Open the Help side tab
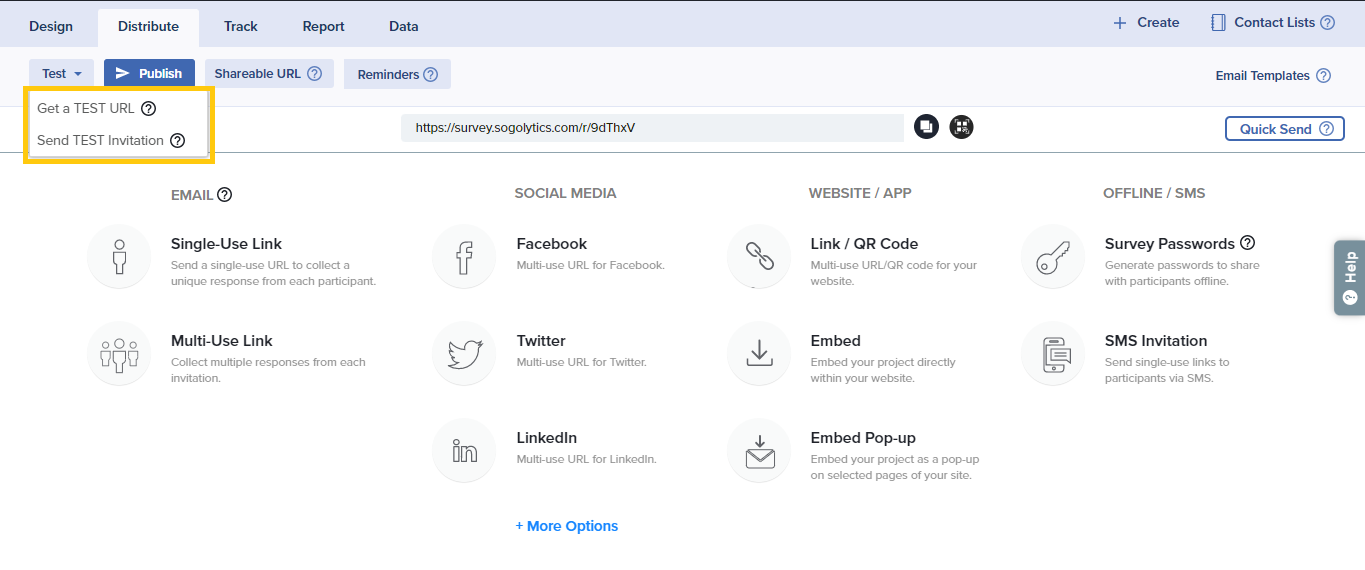 point(1349,277)
